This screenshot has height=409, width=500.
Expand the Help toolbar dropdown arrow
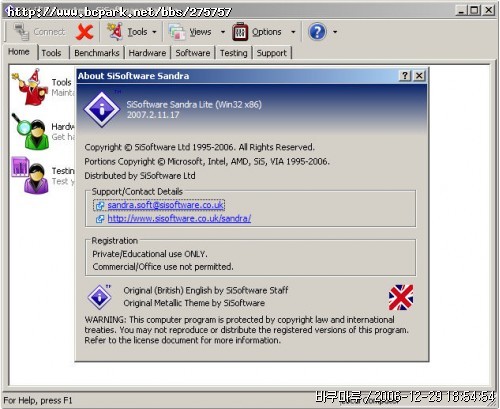pos(335,32)
